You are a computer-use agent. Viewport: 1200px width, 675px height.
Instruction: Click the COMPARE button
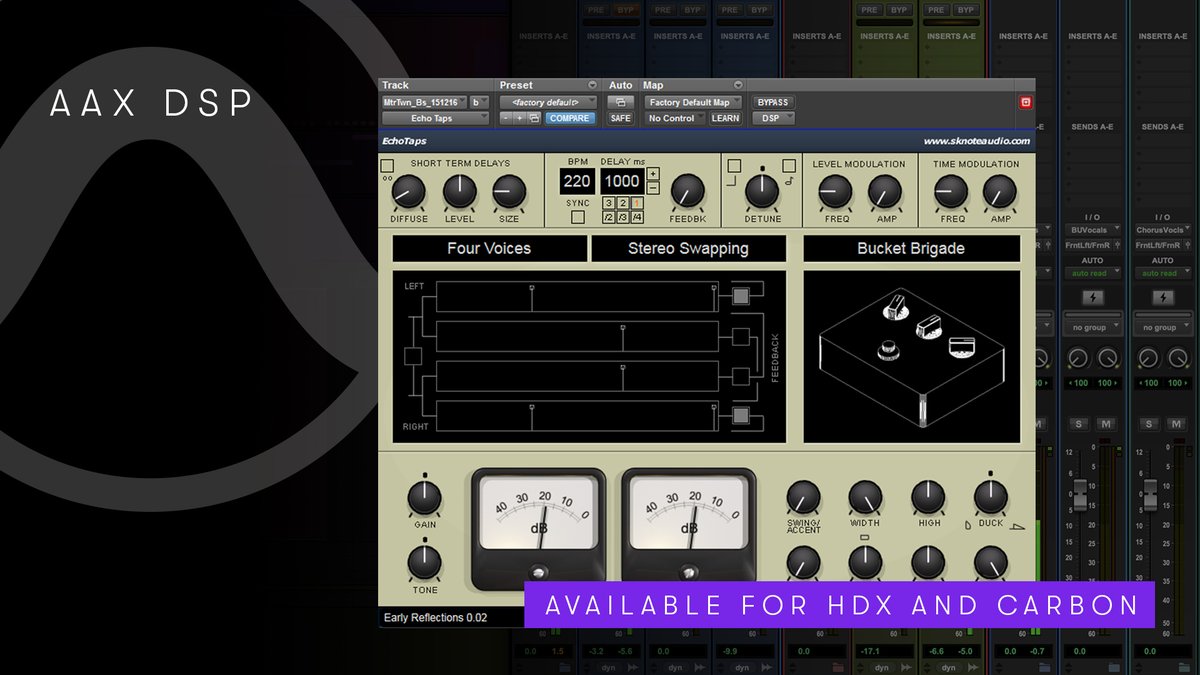(x=569, y=118)
